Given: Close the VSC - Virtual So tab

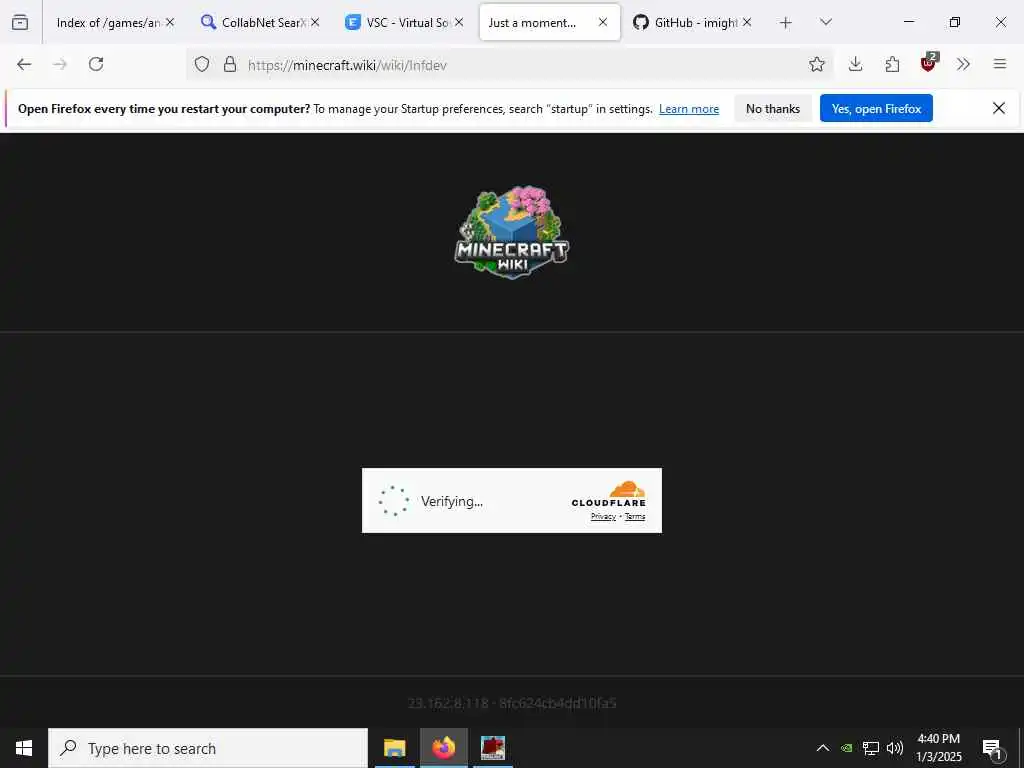Looking at the screenshot, I should tap(459, 22).
